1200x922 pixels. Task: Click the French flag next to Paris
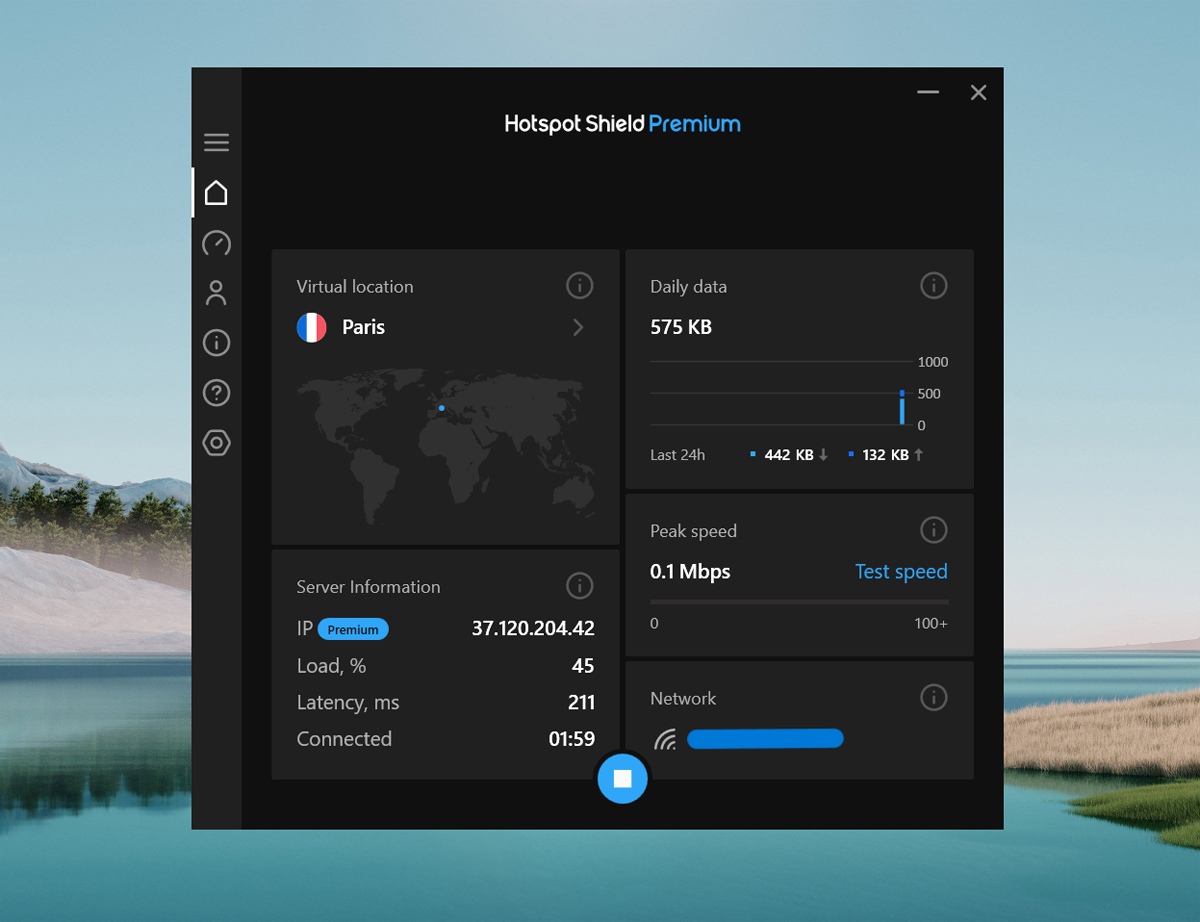pyautogui.click(x=311, y=327)
